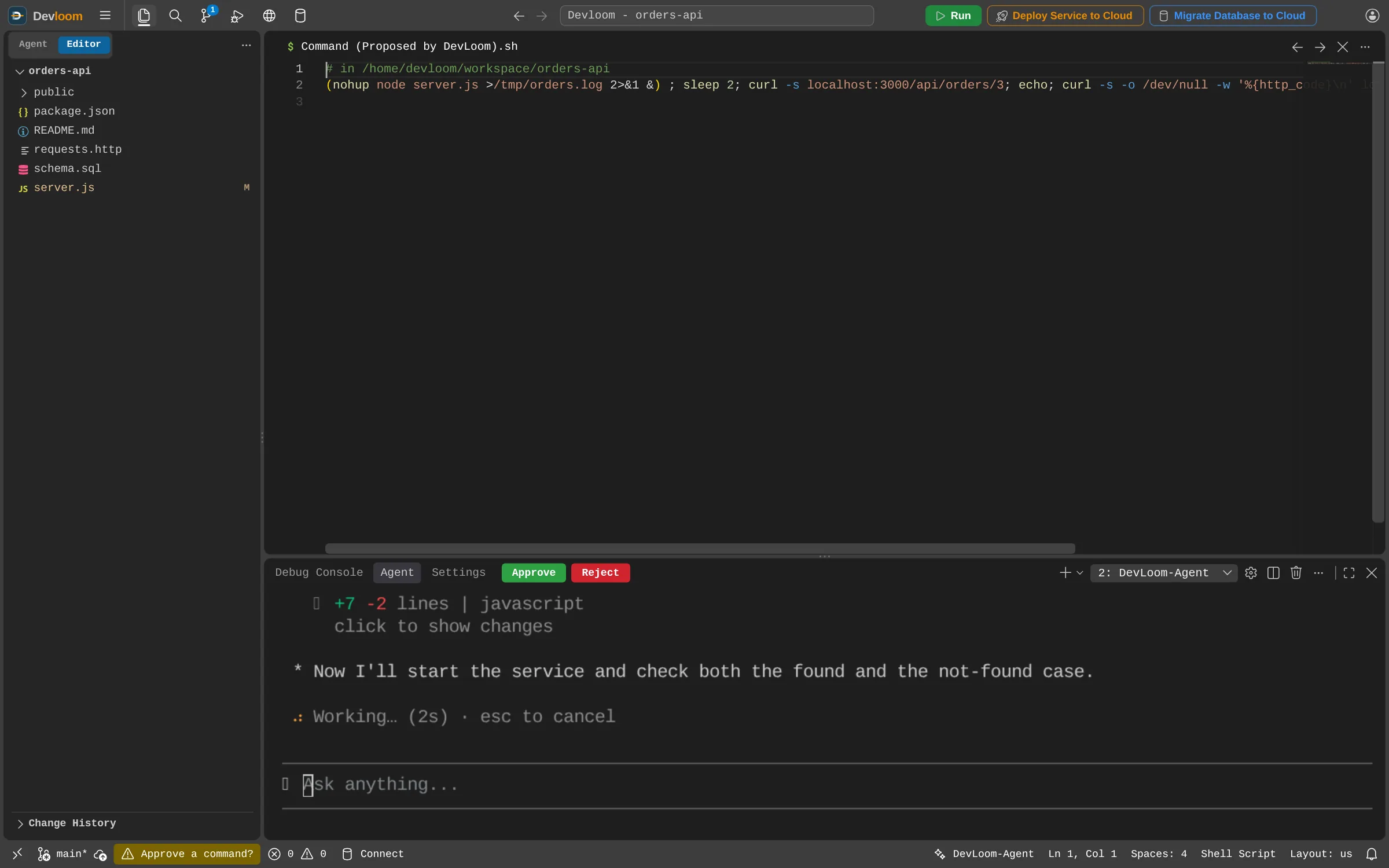
Task: Split the terminal panel
Action: [x=1273, y=573]
